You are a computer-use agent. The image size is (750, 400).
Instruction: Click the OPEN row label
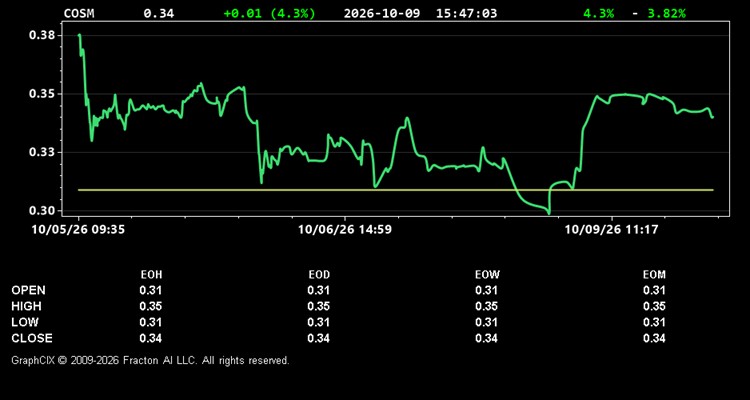click(x=28, y=290)
